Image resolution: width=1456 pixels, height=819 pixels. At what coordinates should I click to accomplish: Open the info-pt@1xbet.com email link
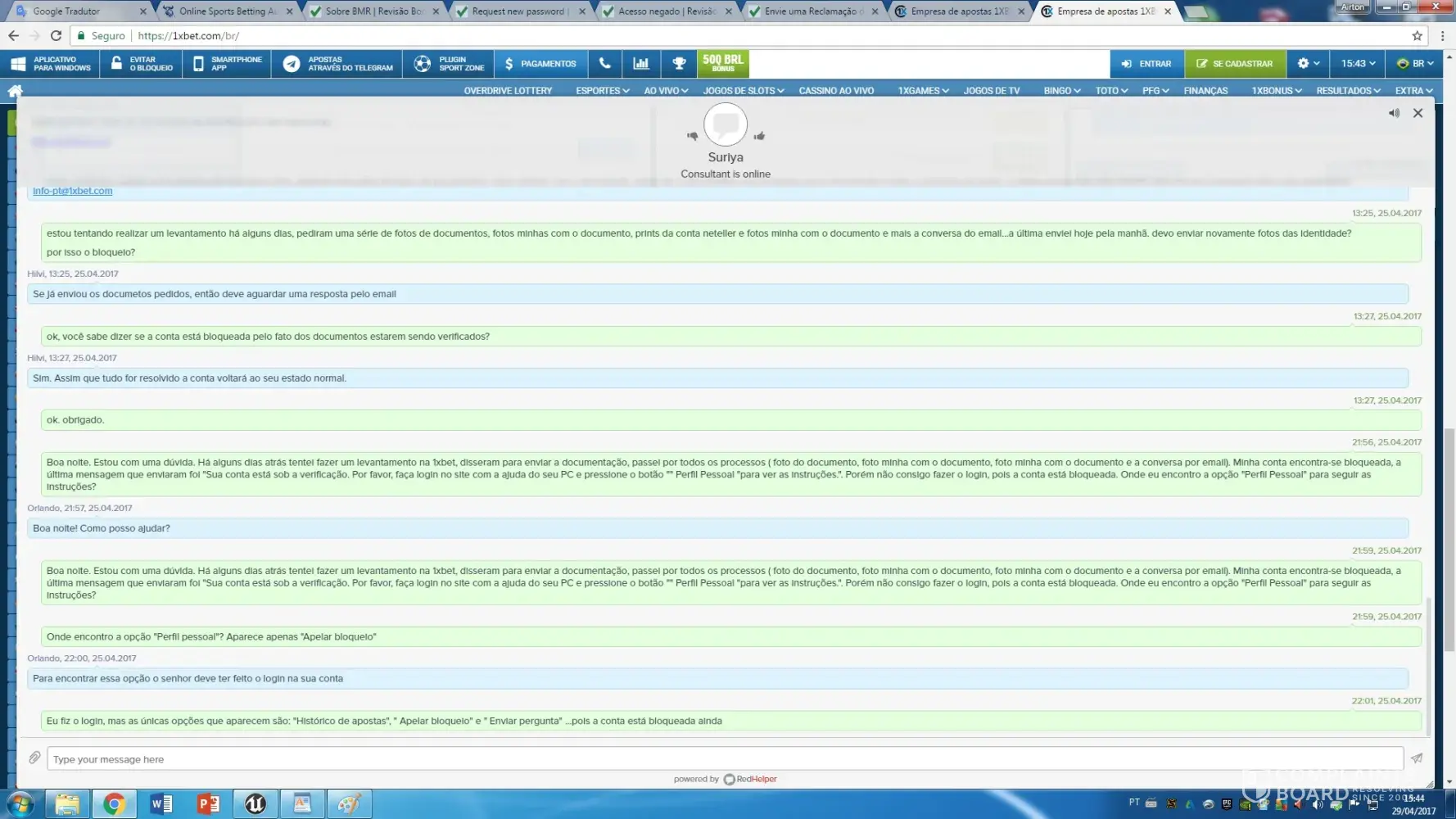[x=73, y=191]
